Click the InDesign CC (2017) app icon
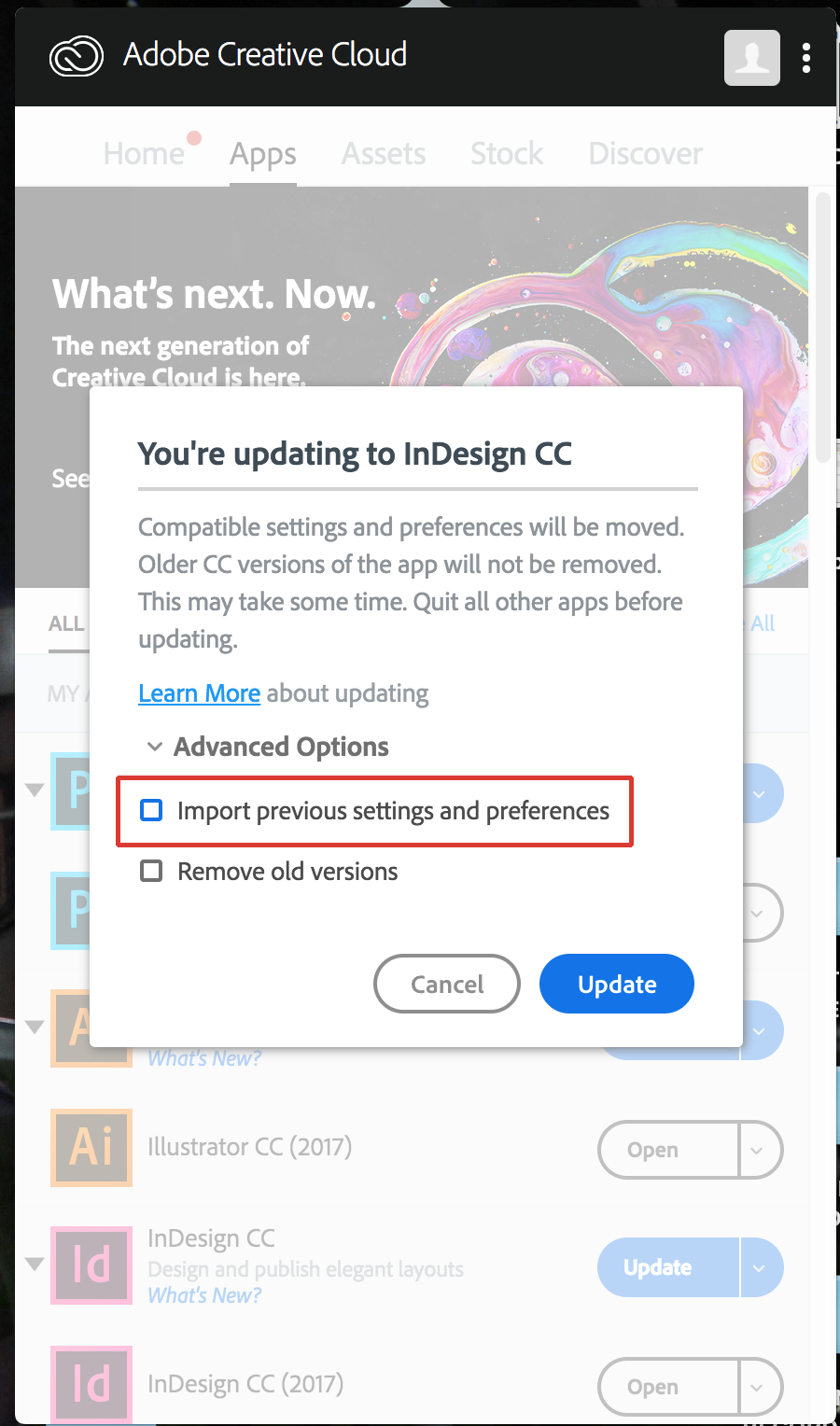 91,1385
